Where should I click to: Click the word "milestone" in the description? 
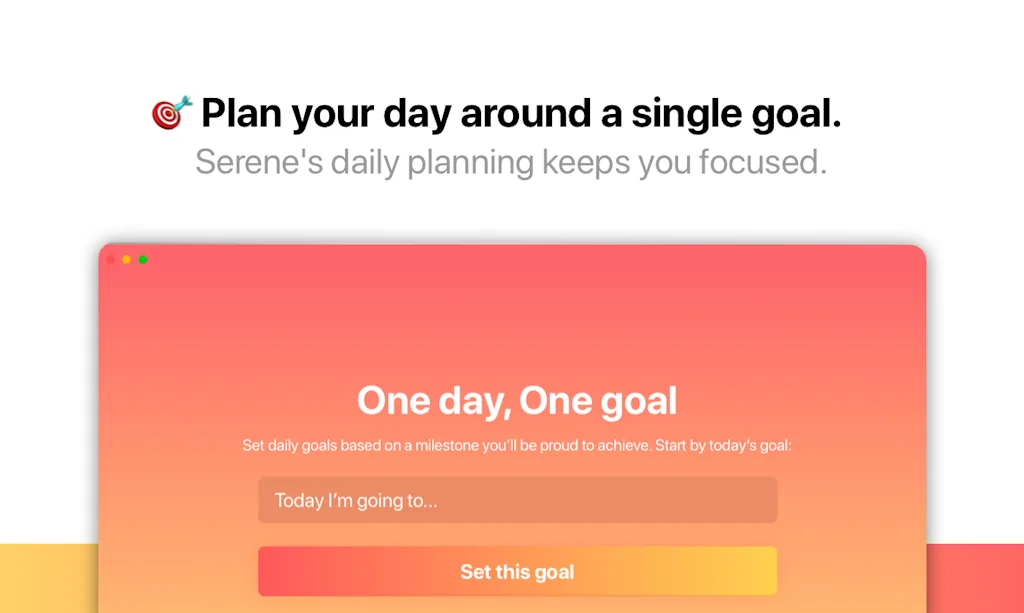tap(448, 445)
